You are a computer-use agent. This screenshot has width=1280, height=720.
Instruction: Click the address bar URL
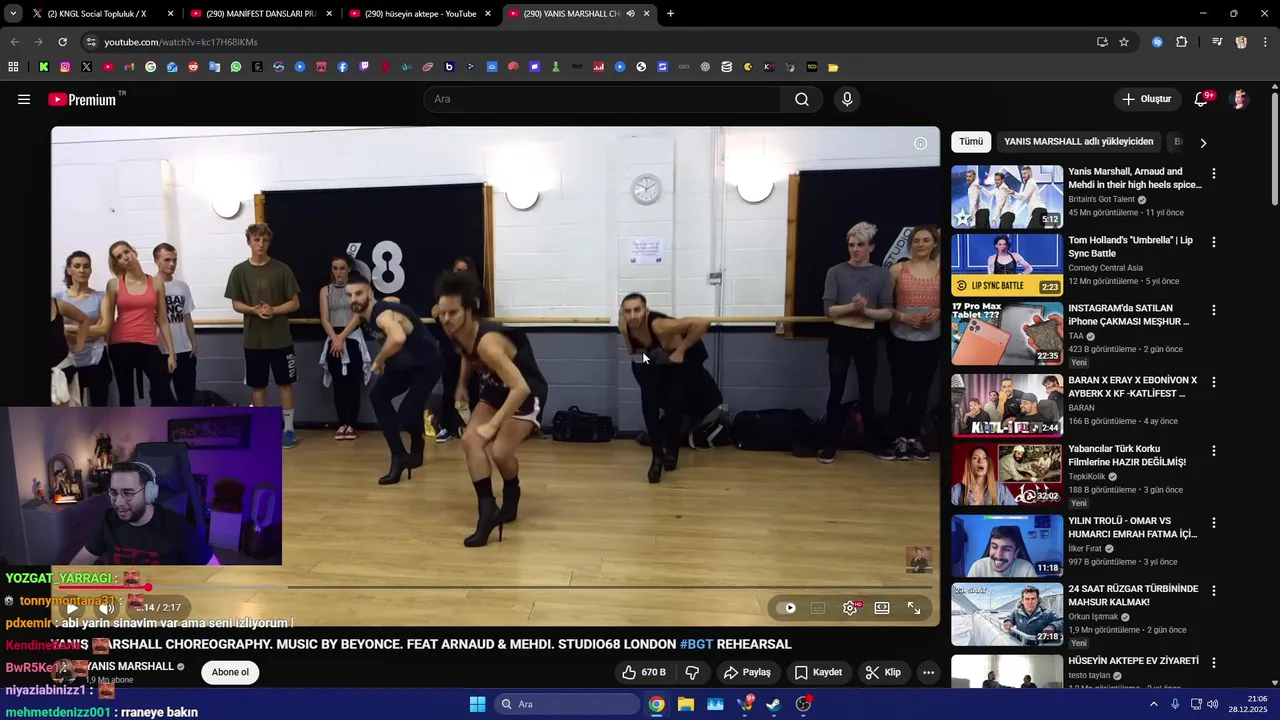coord(180,42)
